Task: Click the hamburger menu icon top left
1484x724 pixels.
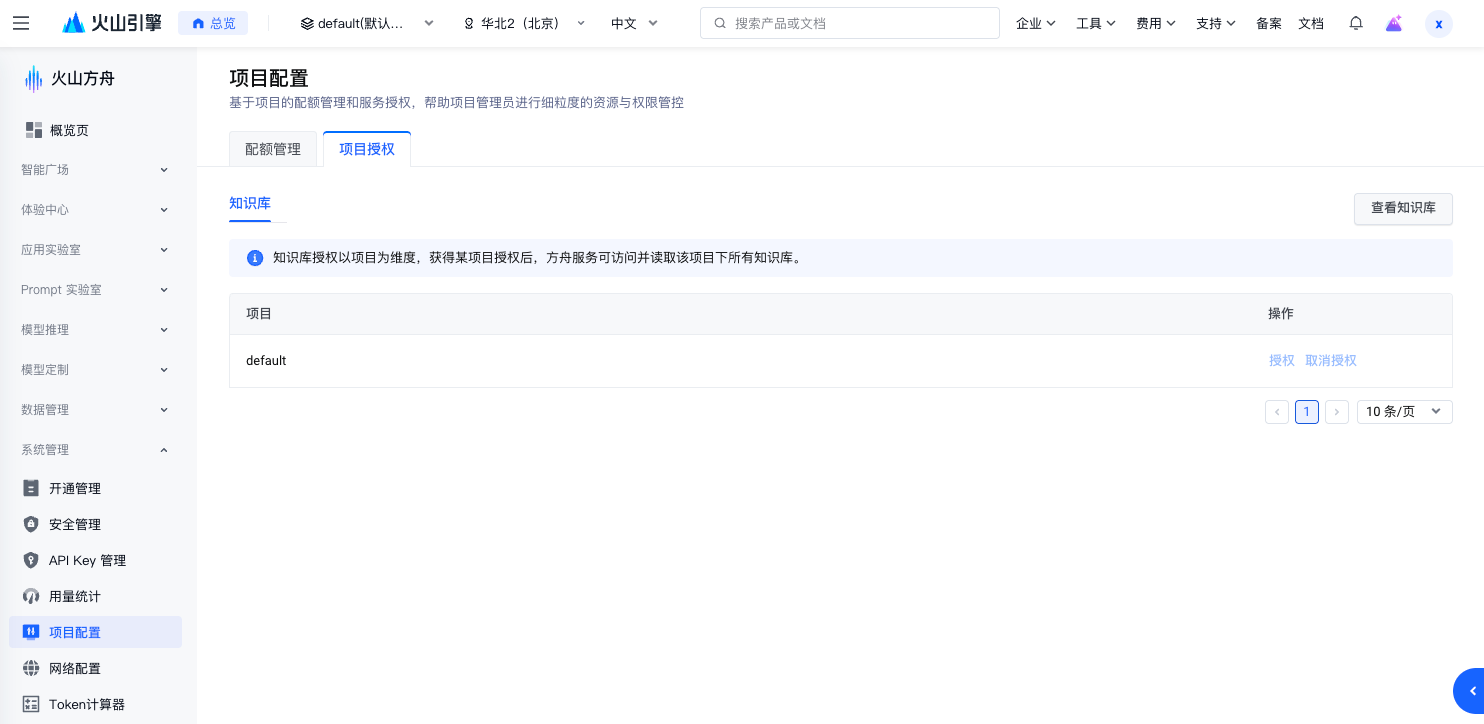Action: coord(21,23)
